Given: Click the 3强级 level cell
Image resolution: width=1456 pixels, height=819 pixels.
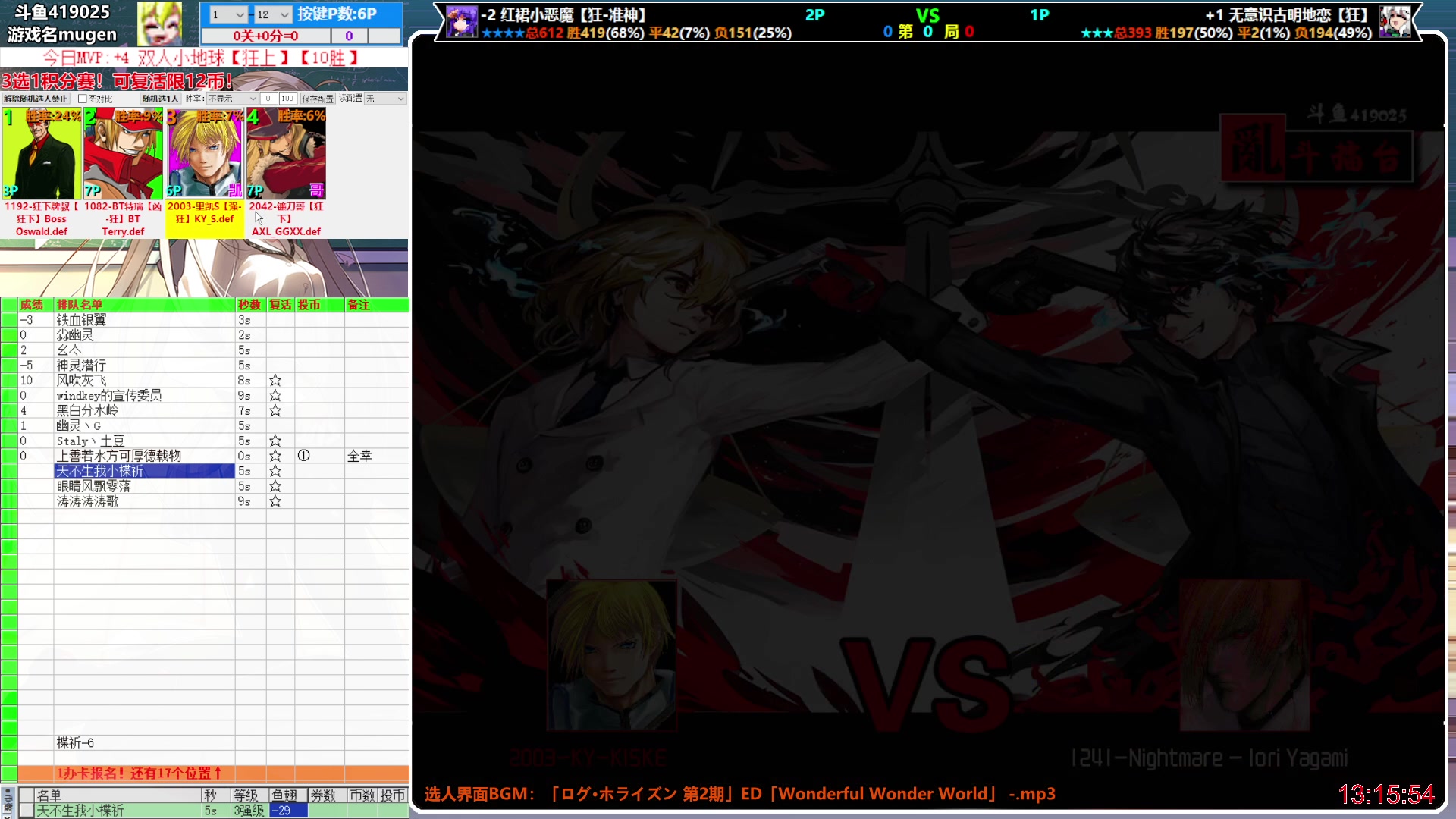Looking at the screenshot, I should click(x=249, y=811).
